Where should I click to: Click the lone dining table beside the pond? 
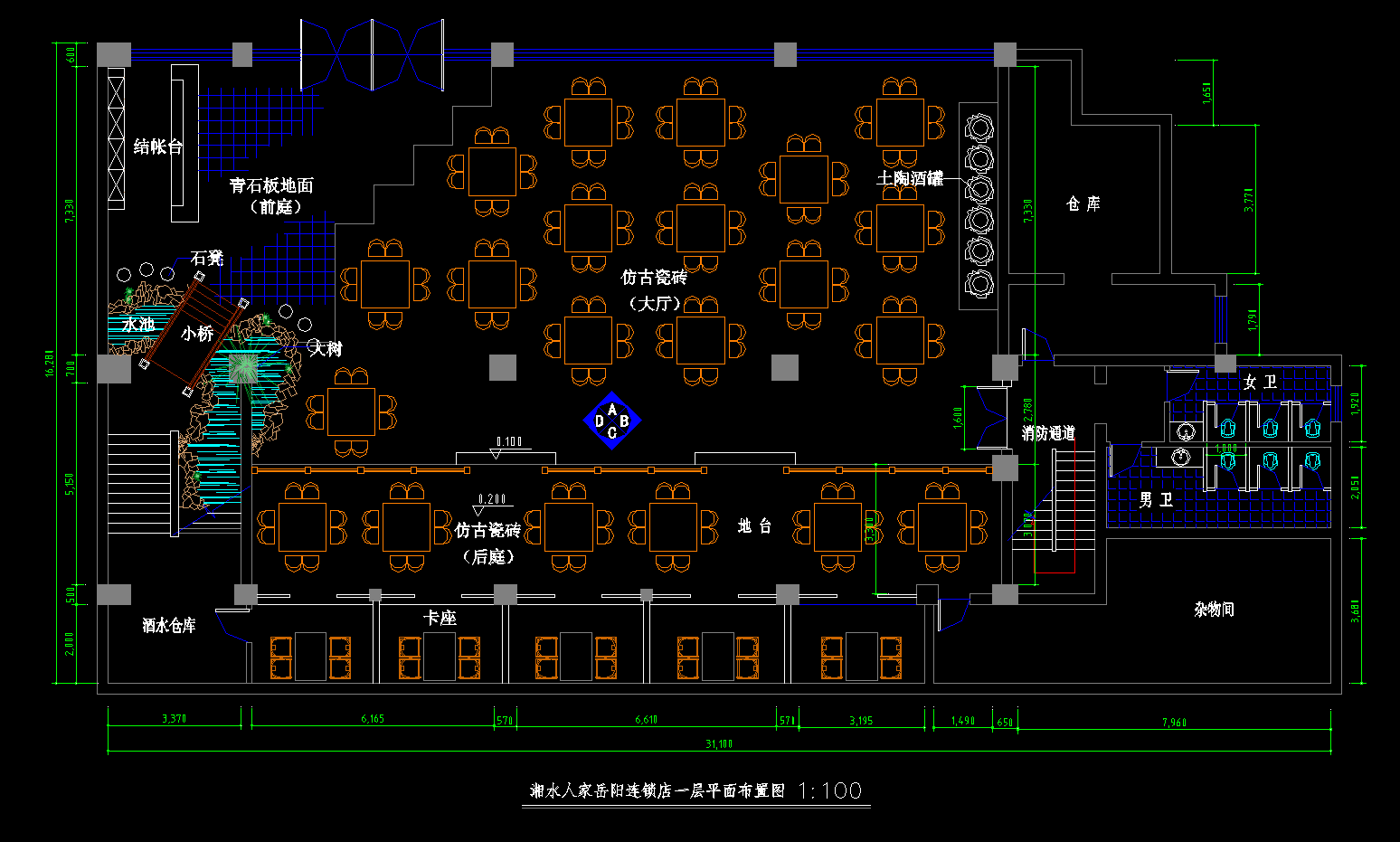click(x=351, y=412)
